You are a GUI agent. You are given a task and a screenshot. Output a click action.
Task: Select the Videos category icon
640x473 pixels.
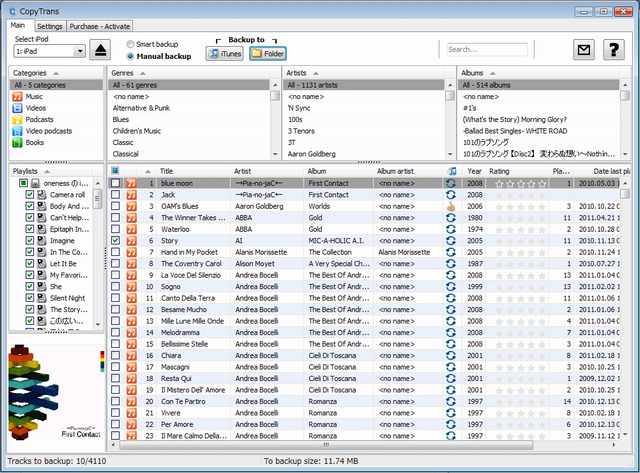17,108
